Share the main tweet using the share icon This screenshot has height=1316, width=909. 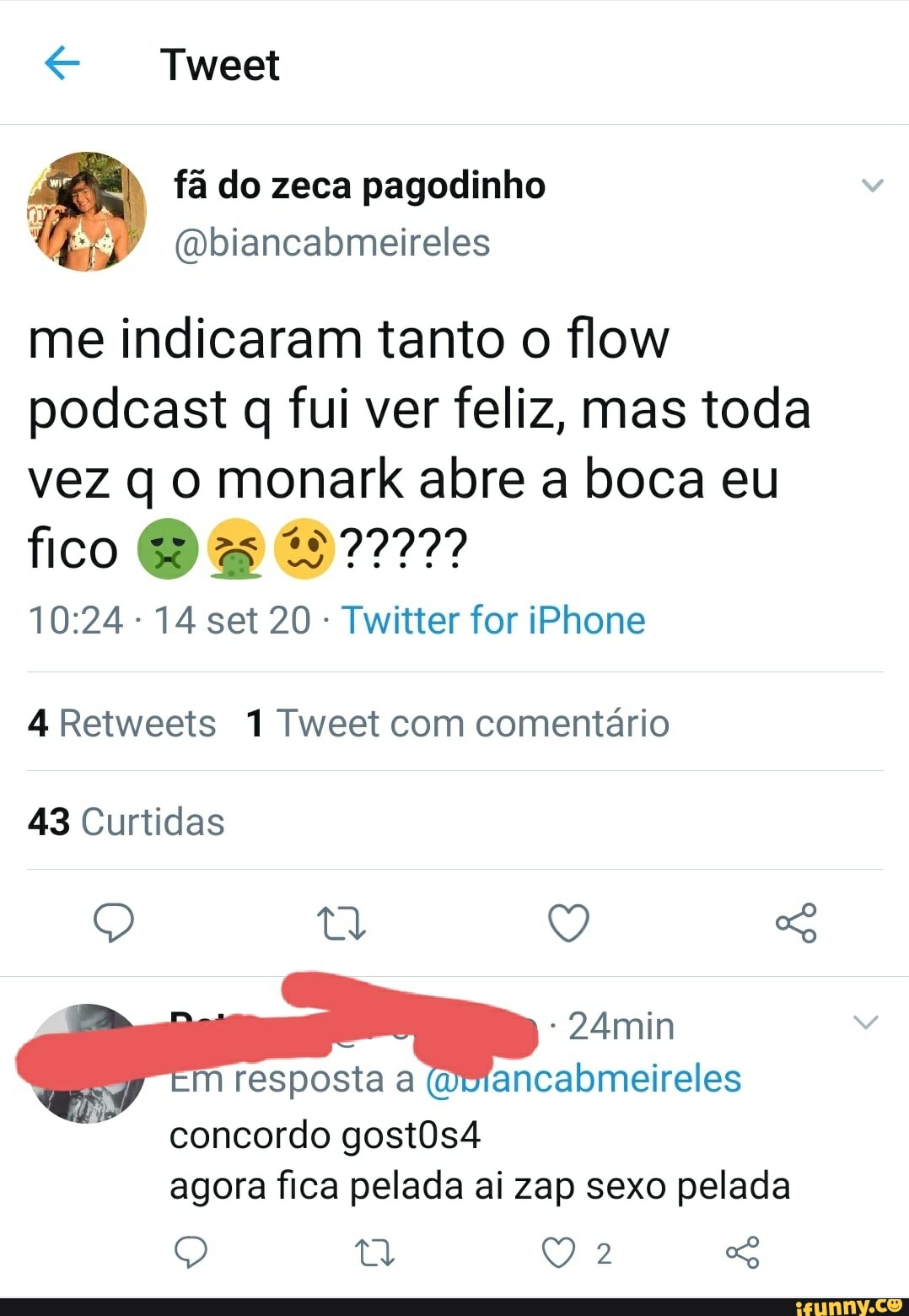796,922
